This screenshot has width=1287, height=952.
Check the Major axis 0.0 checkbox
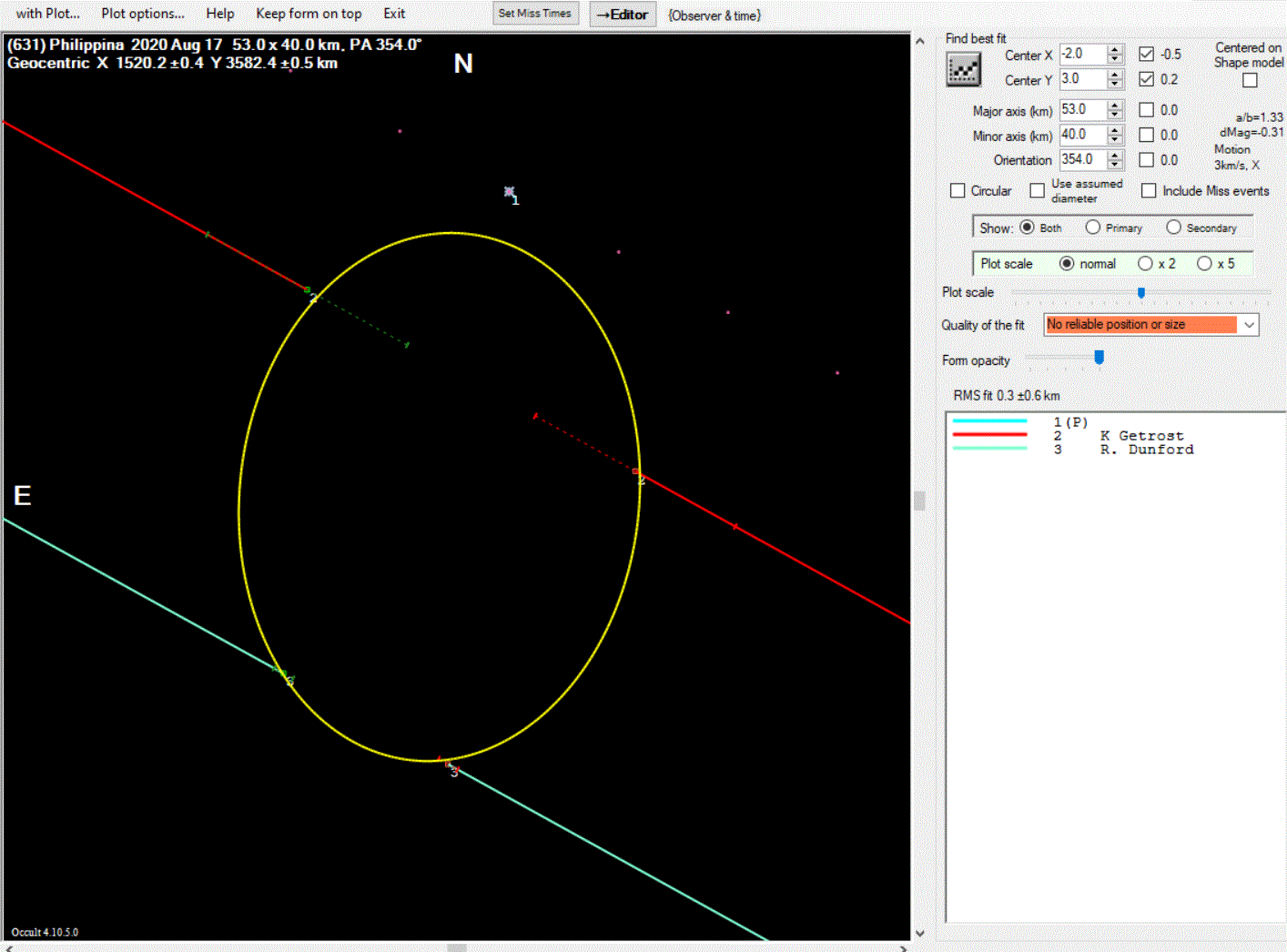1147,110
